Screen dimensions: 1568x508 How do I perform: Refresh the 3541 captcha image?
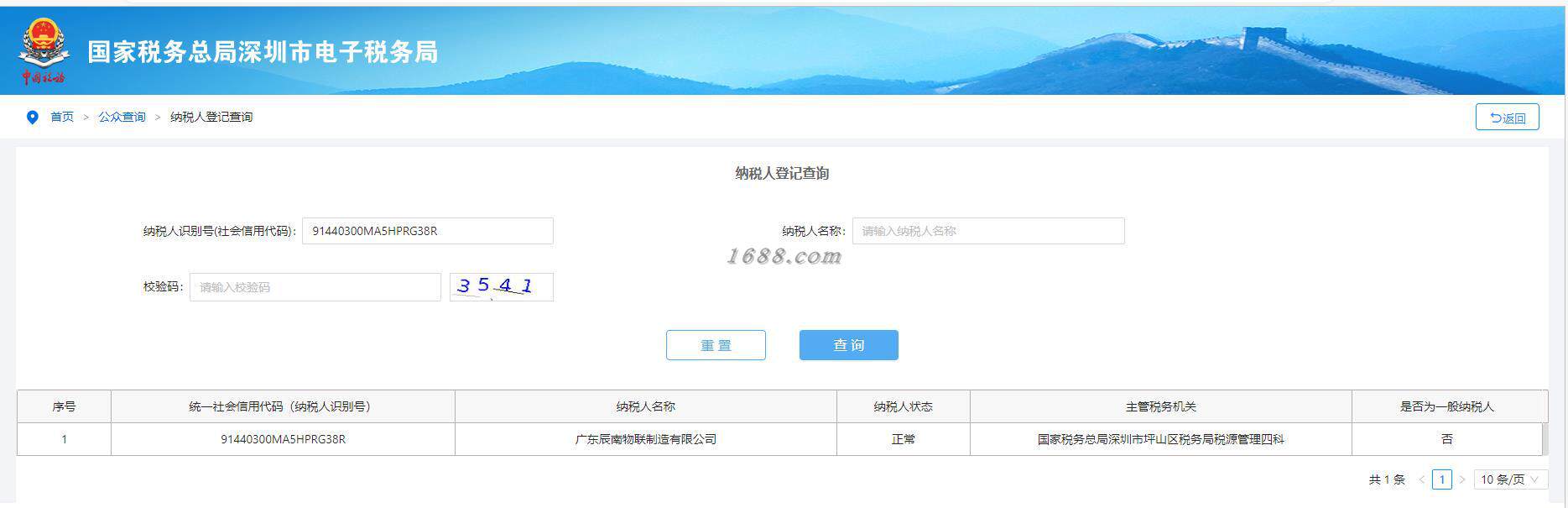502,287
